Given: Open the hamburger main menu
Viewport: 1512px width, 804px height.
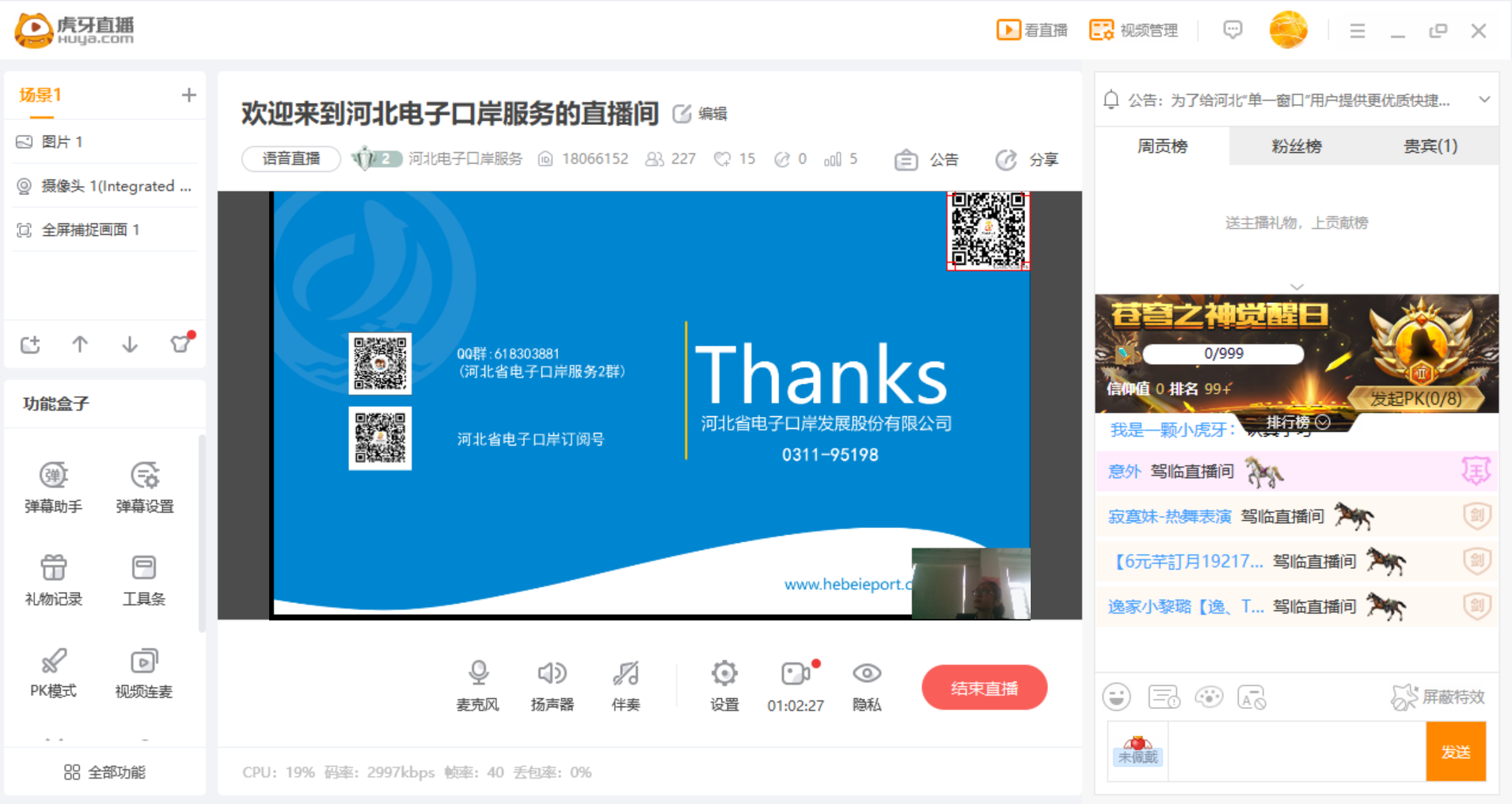Looking at the screenshot, I should tap(1357, 31).
